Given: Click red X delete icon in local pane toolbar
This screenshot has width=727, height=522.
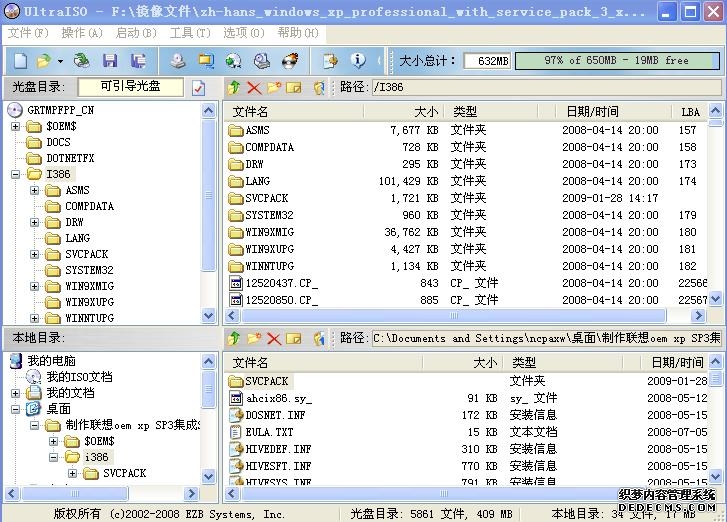Looking at the screenshot, I should (274, 339).
